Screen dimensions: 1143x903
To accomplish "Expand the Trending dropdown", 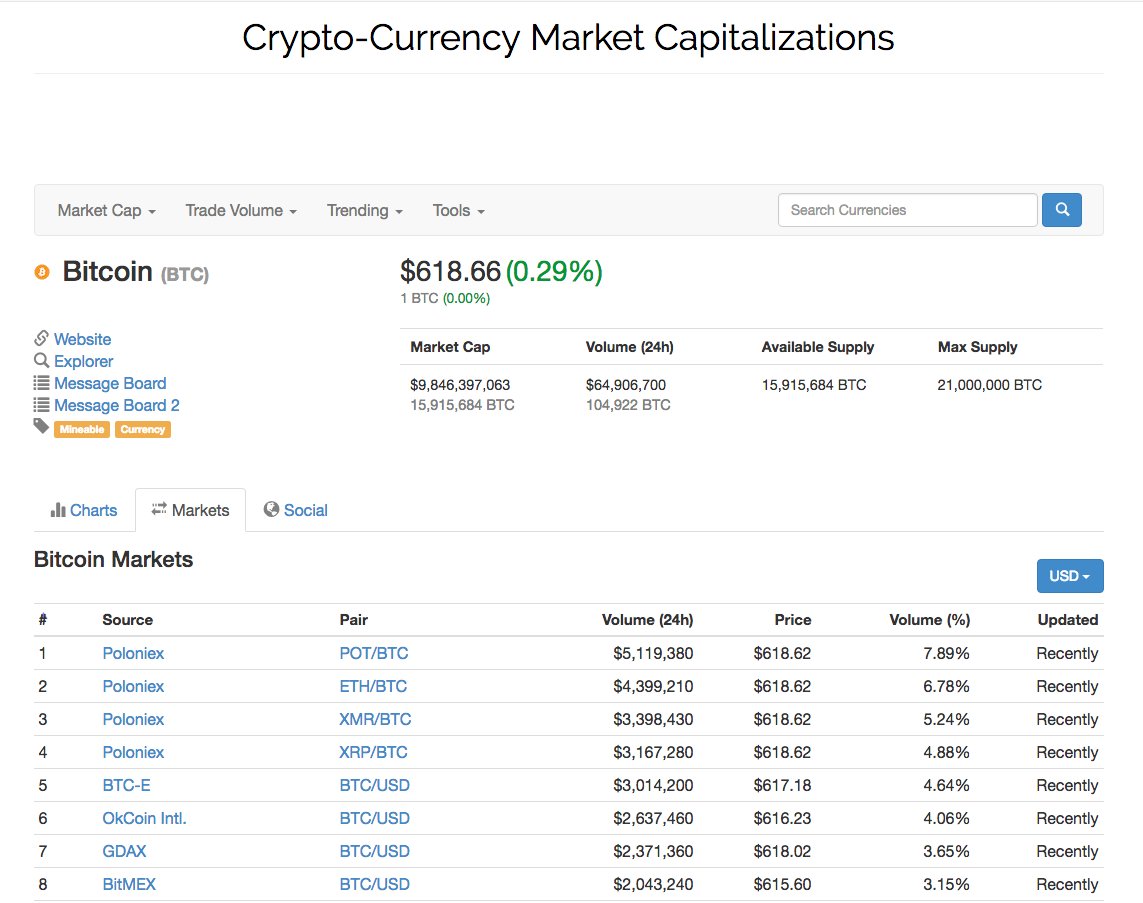I will click(364, 210).
